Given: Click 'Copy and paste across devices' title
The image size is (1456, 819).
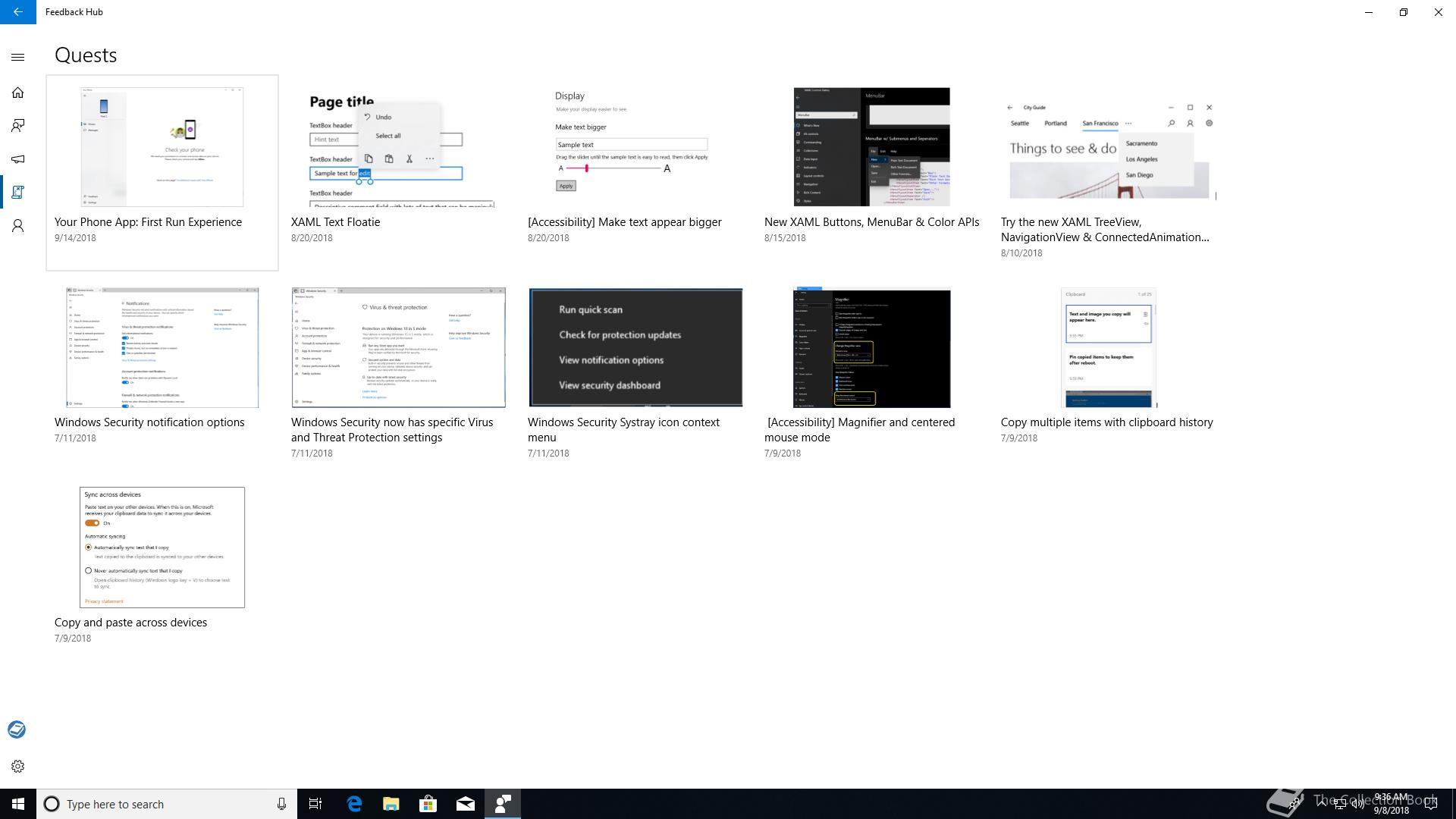Looking at the screenshot, I should click(x=130, y=623).
